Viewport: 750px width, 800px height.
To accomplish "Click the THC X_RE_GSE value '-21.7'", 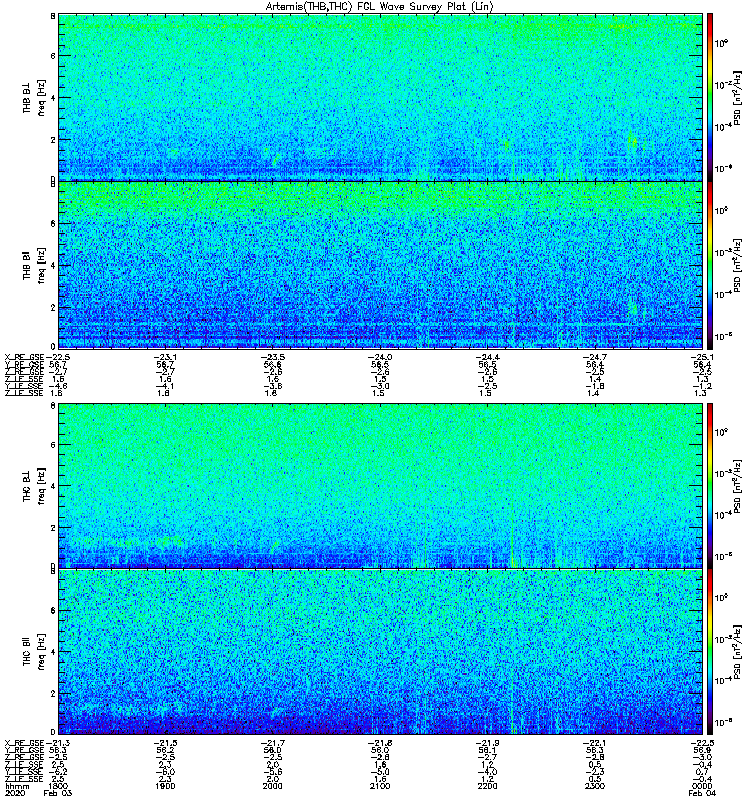I will [x=272, y=743].
